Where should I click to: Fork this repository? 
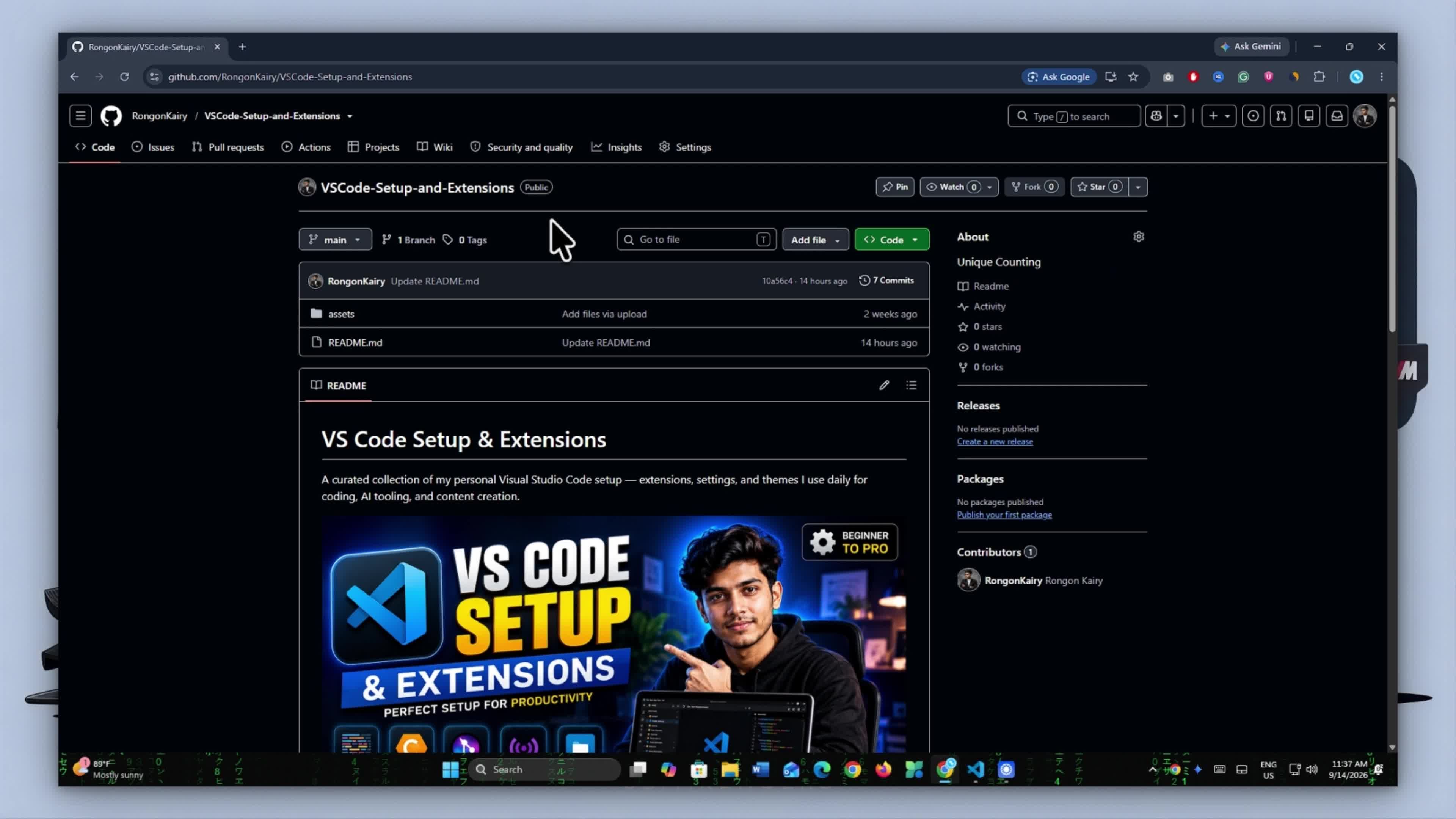[x=1034, y=187]
